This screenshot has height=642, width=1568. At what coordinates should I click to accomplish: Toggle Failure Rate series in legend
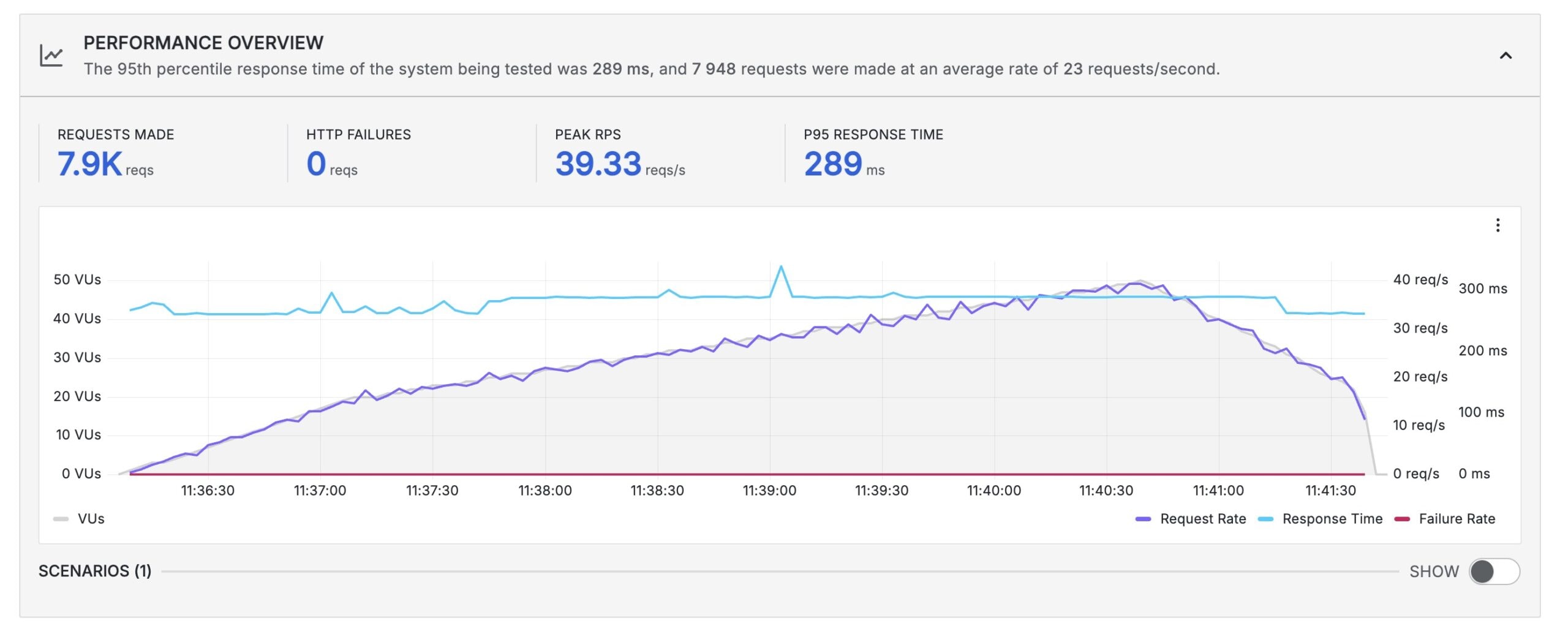[1457, 519]
